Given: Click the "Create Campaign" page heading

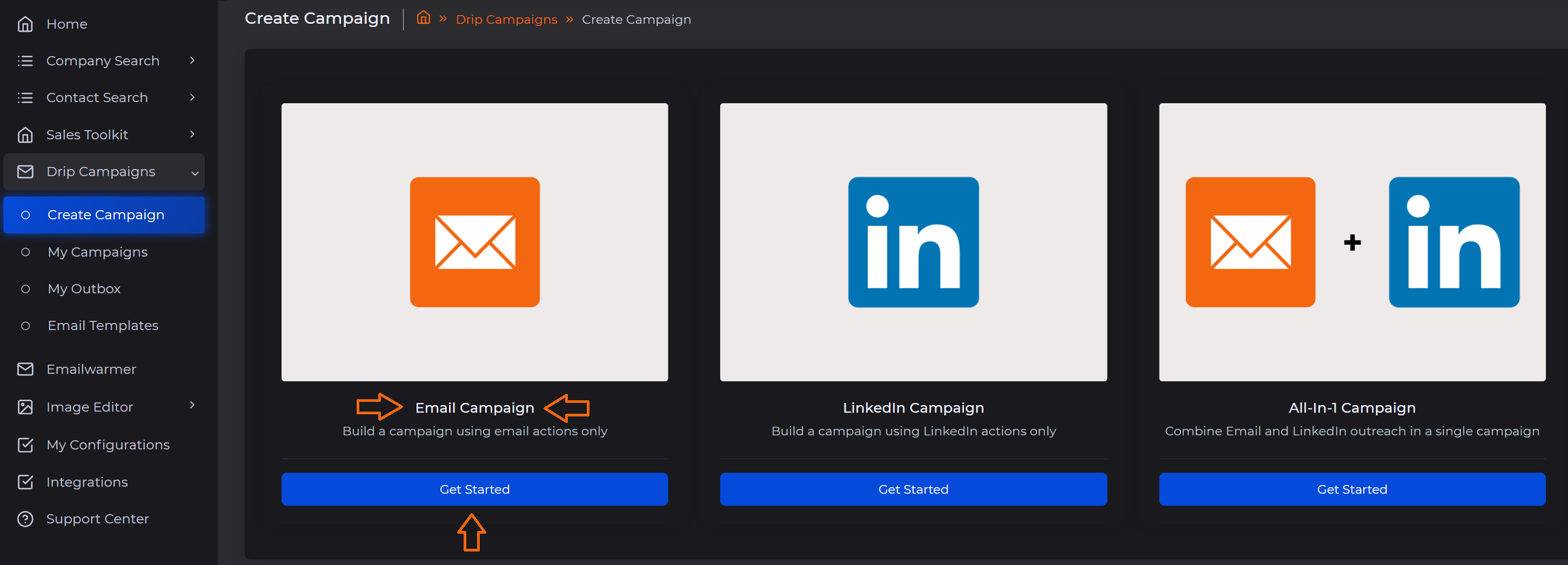Looking at the screenshot, I should [317, 19].
